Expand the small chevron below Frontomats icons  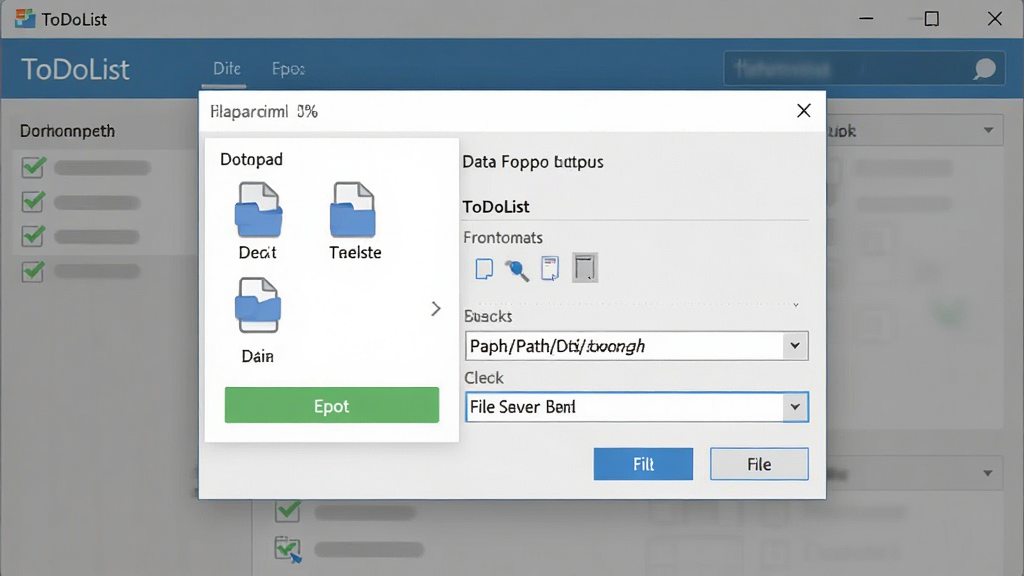pos(795,305)
